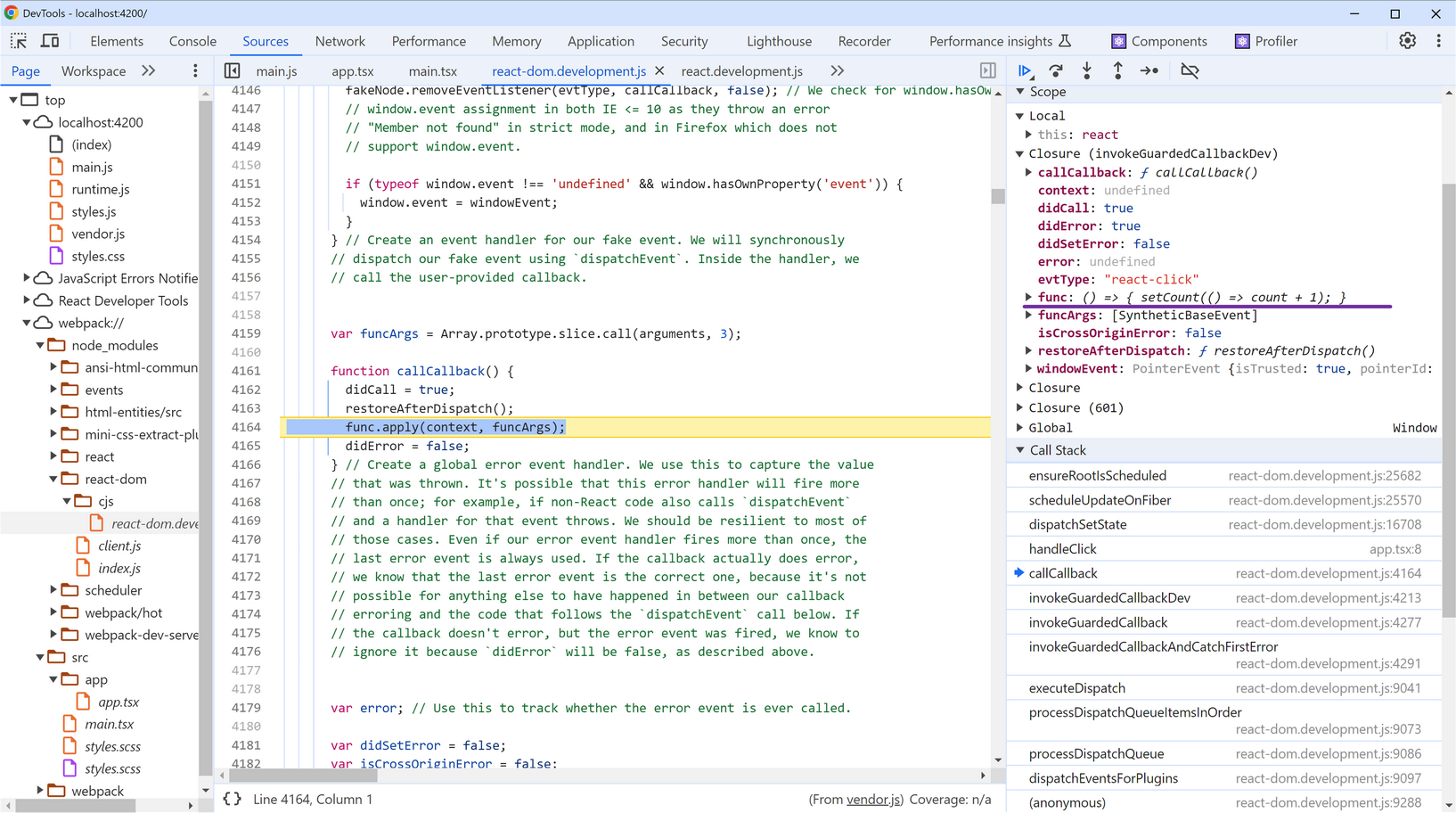Screen dimensions: 1456x813
Task: Collapse the webpack:// tree node
Action: pos(27,323)
